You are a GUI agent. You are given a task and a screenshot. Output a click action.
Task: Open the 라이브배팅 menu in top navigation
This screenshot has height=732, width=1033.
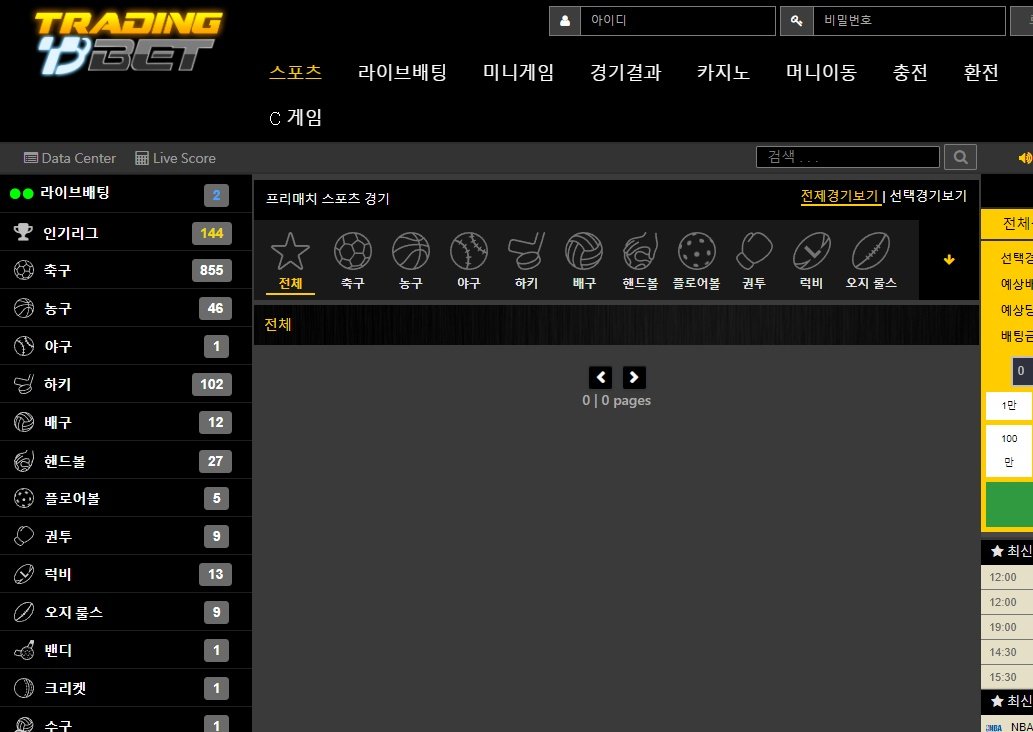pos(402,72)
